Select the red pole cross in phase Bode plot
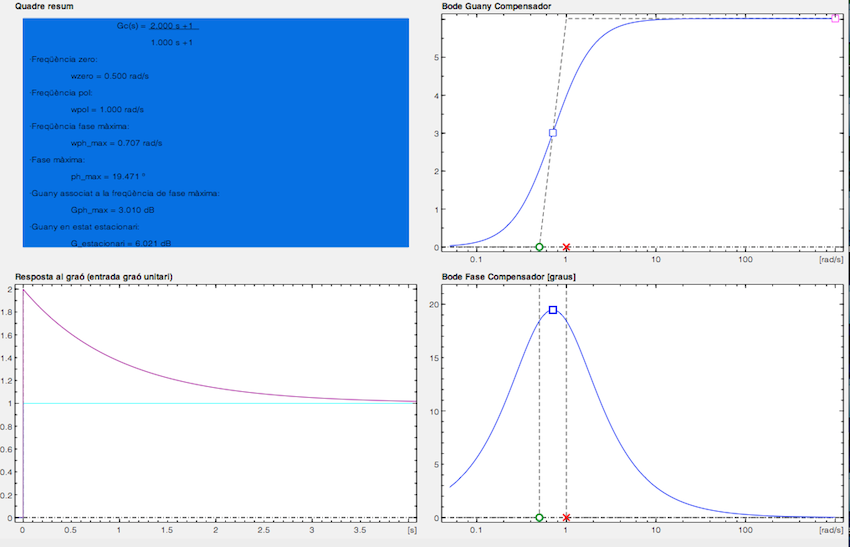This screenshot has height=547, width=850. pyautogui.click(x=566, y=517)
